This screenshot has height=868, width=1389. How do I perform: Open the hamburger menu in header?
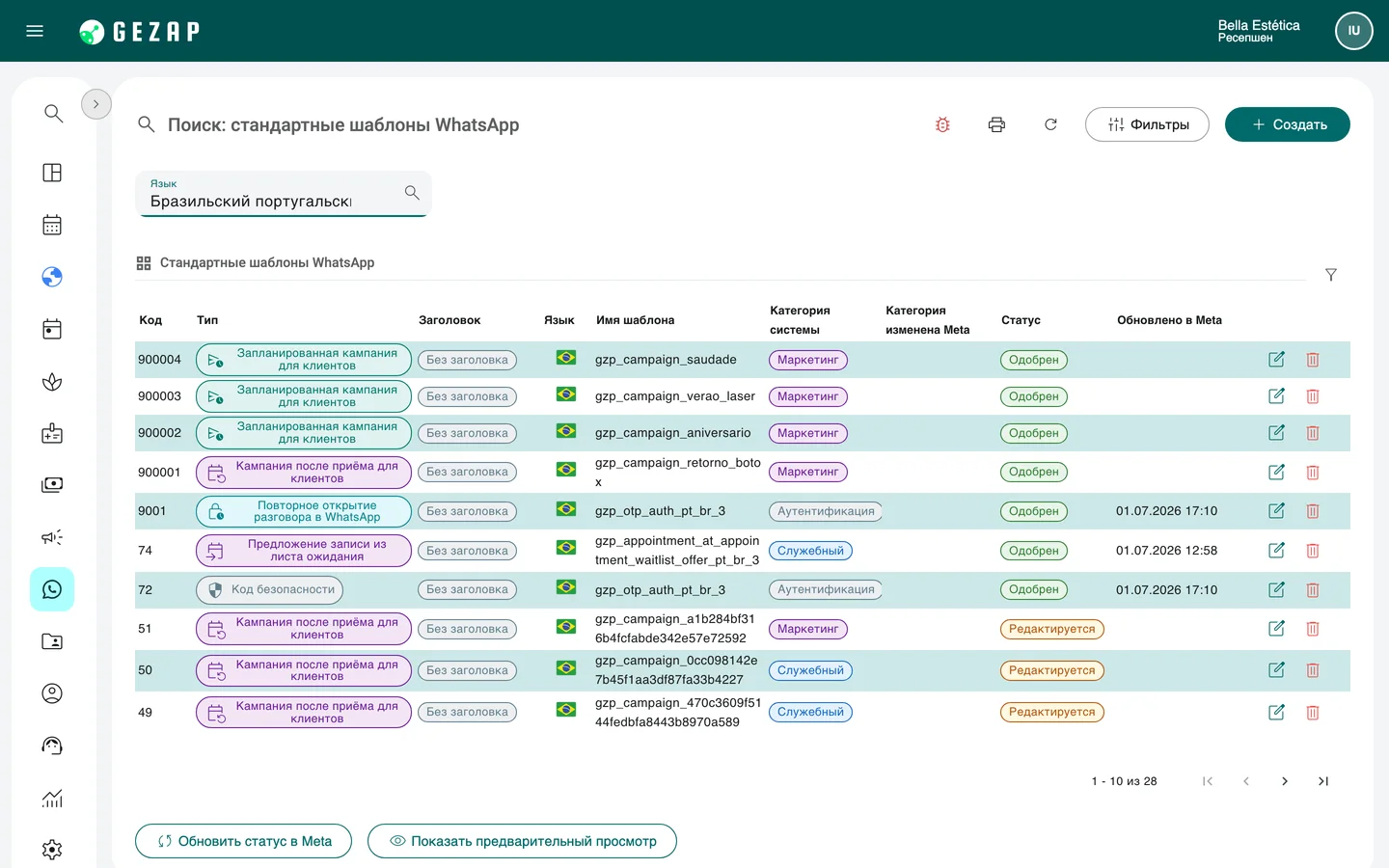coord(35,31)
